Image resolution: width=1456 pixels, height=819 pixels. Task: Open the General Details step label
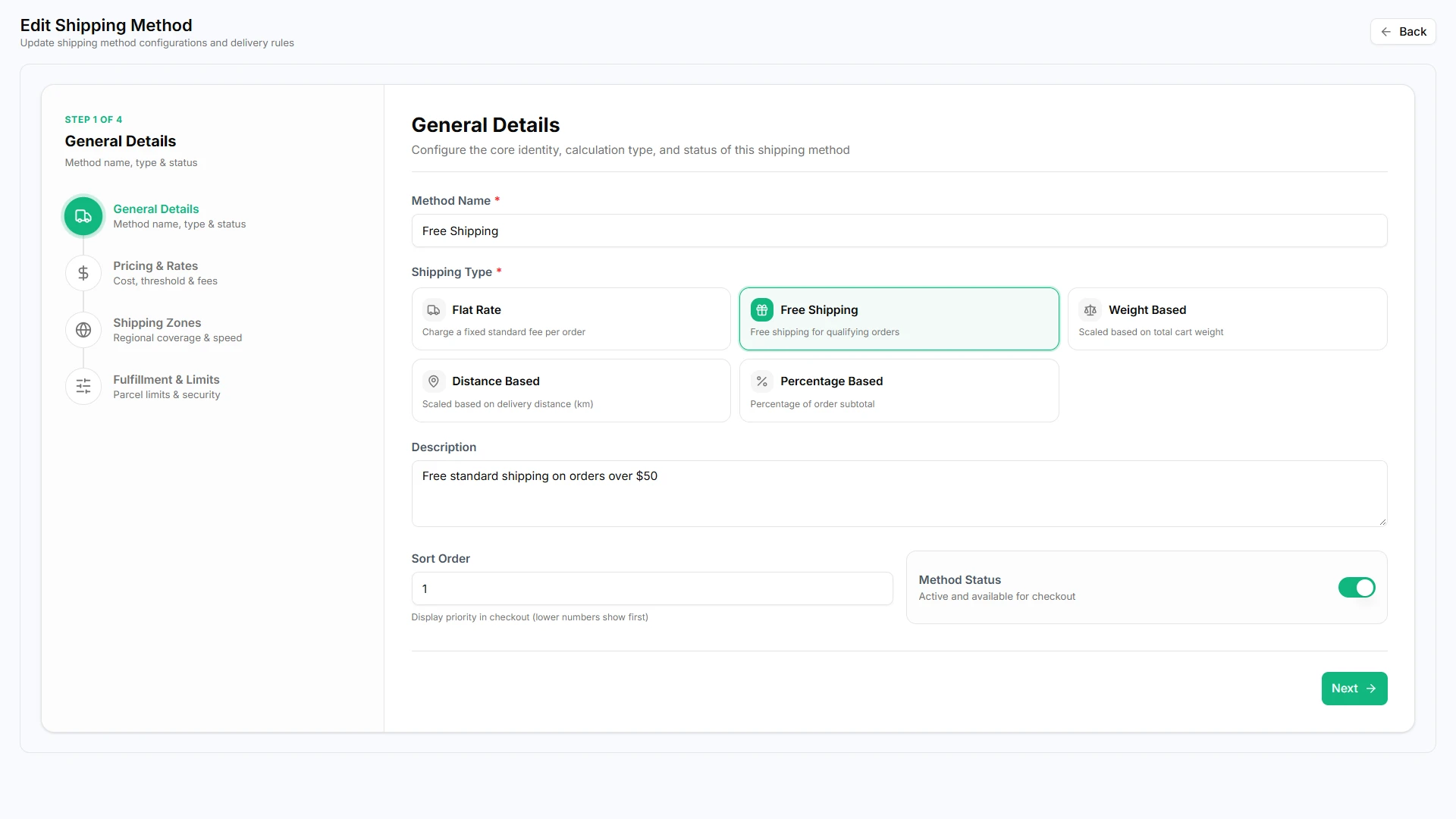[x=156, y=209]
